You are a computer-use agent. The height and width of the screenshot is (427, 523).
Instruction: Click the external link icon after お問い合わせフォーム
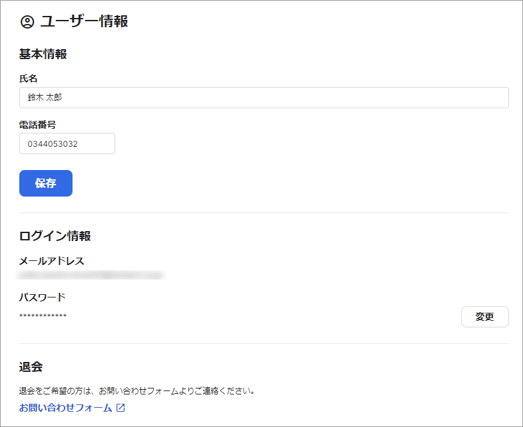tap(120, 408)
